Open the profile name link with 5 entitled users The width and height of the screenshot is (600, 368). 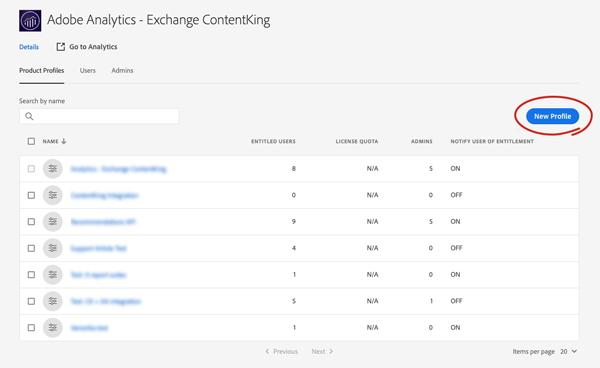click(106, 301)
